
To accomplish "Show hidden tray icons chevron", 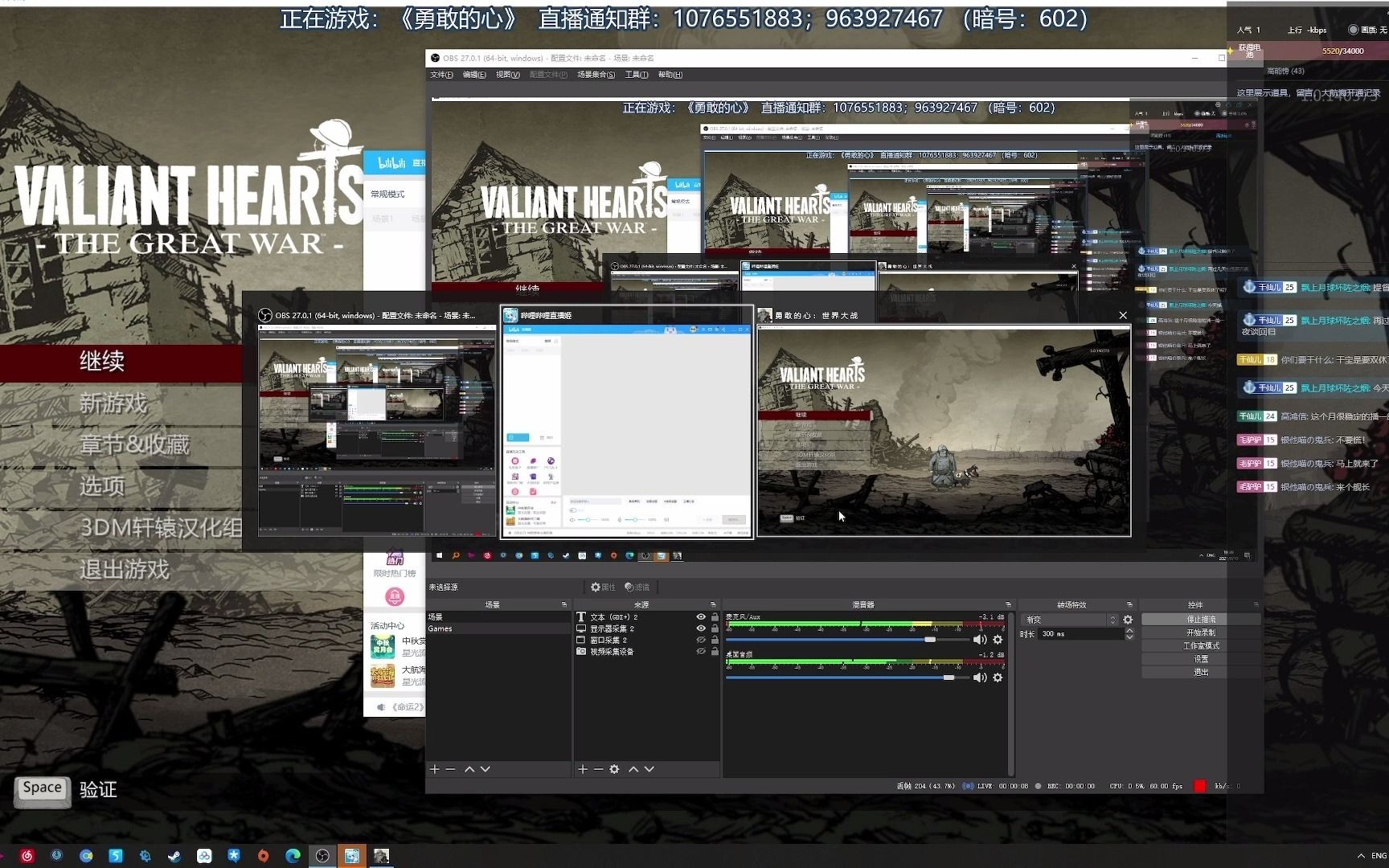I will pyautogui.click(x=1361, y=856).
